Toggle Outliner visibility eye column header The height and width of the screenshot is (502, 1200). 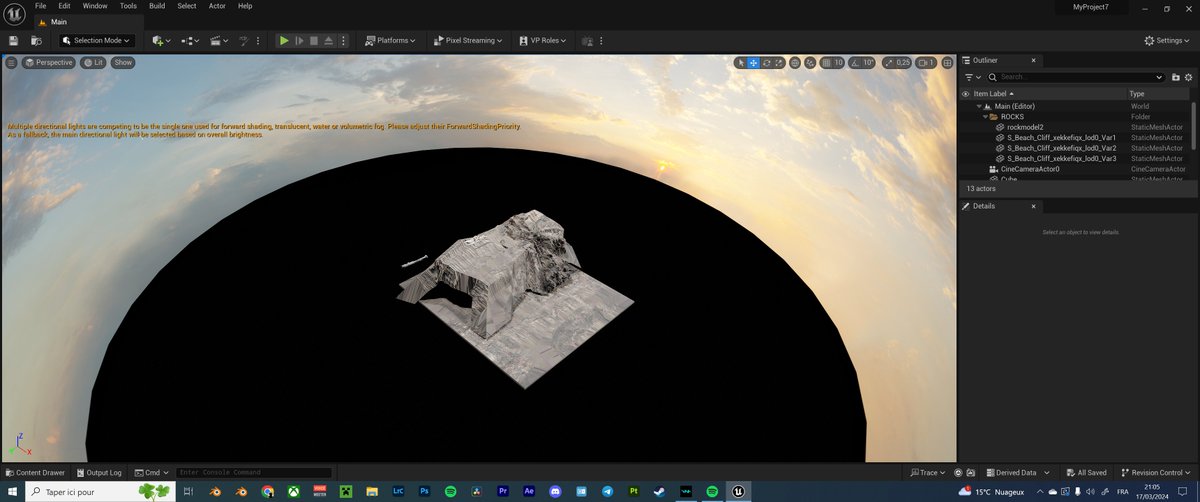[x=965, y=93]
